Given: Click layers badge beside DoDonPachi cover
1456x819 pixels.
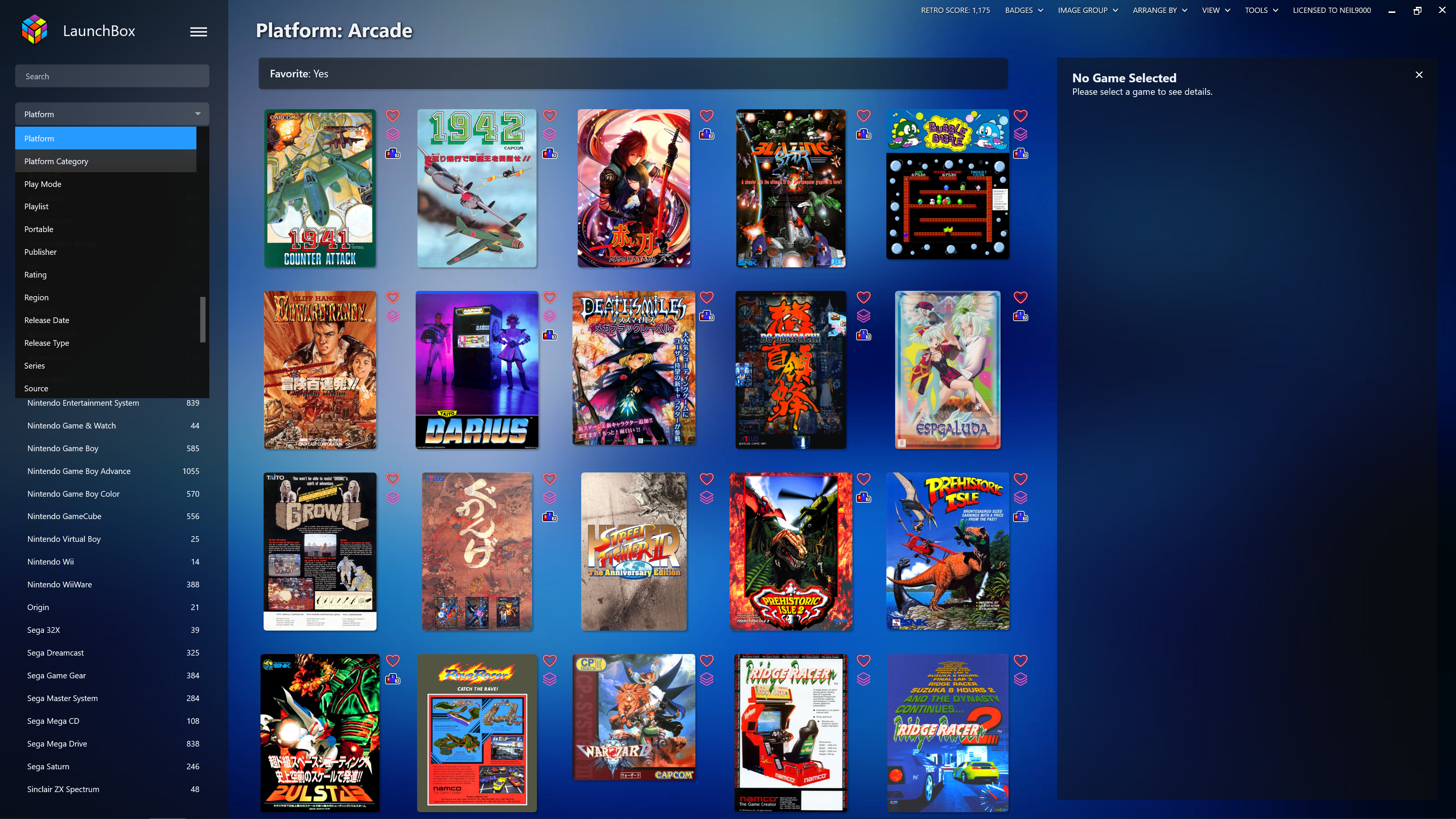Looking at the screenshot, I should tap(864, 316).
